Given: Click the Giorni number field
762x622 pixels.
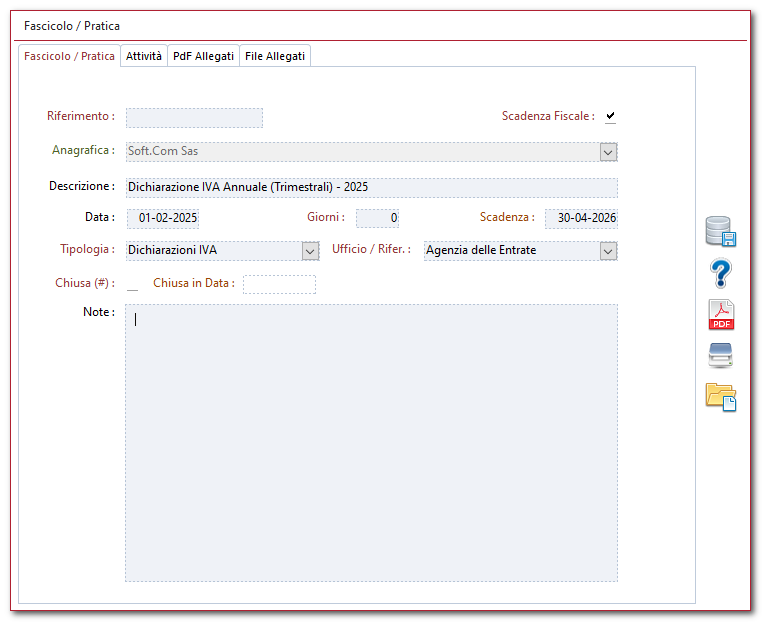Looking at the screenshot, I should click(377, 218).
